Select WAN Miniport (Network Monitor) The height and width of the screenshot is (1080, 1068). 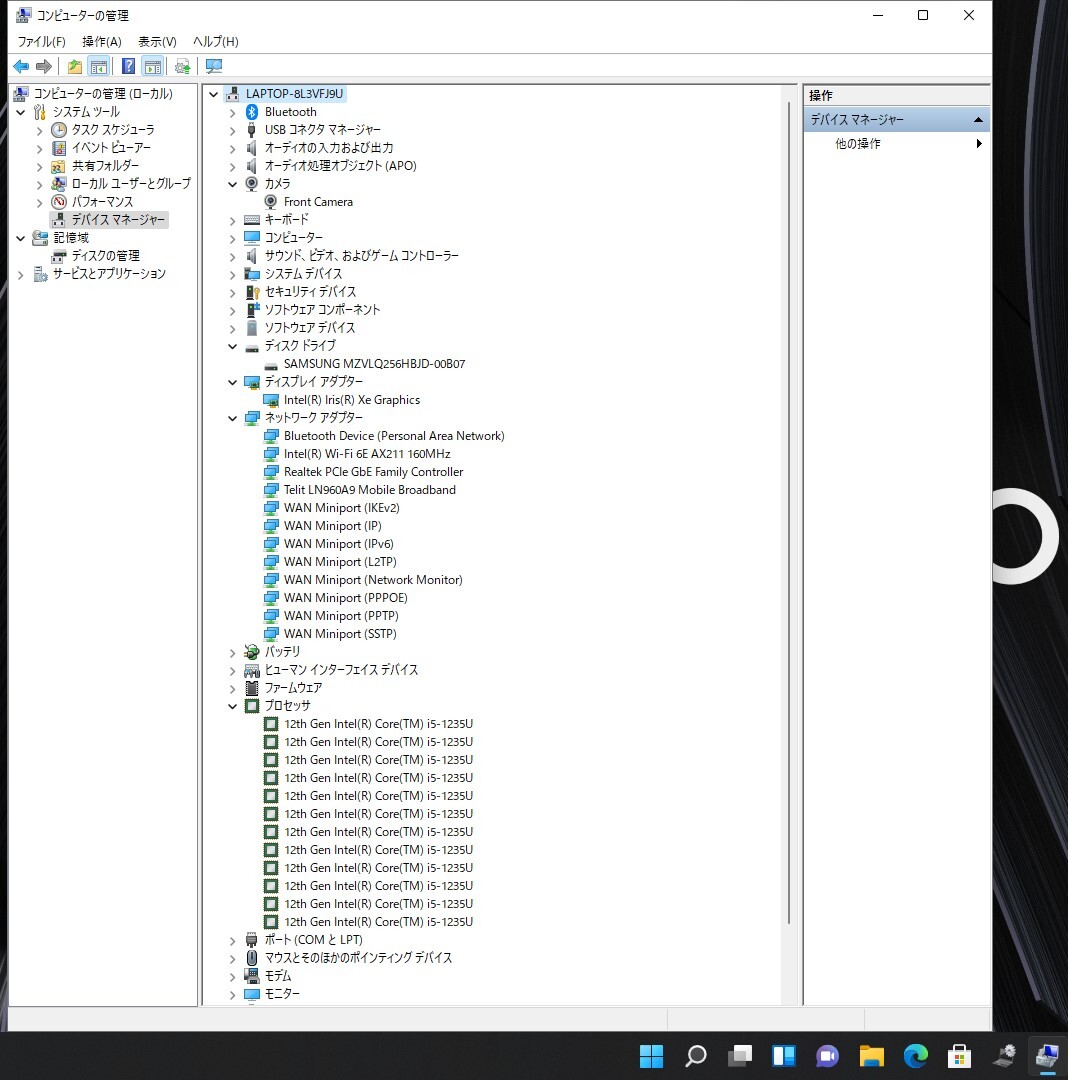373,580
